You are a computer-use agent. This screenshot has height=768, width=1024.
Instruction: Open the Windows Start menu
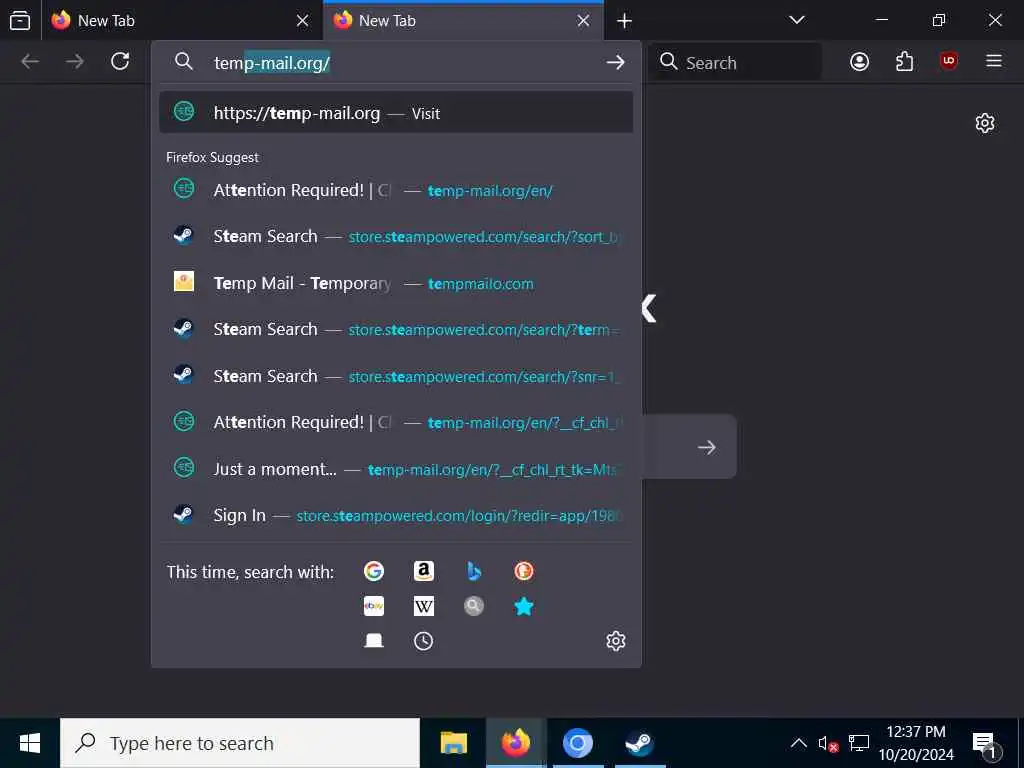tap(29, 743)
